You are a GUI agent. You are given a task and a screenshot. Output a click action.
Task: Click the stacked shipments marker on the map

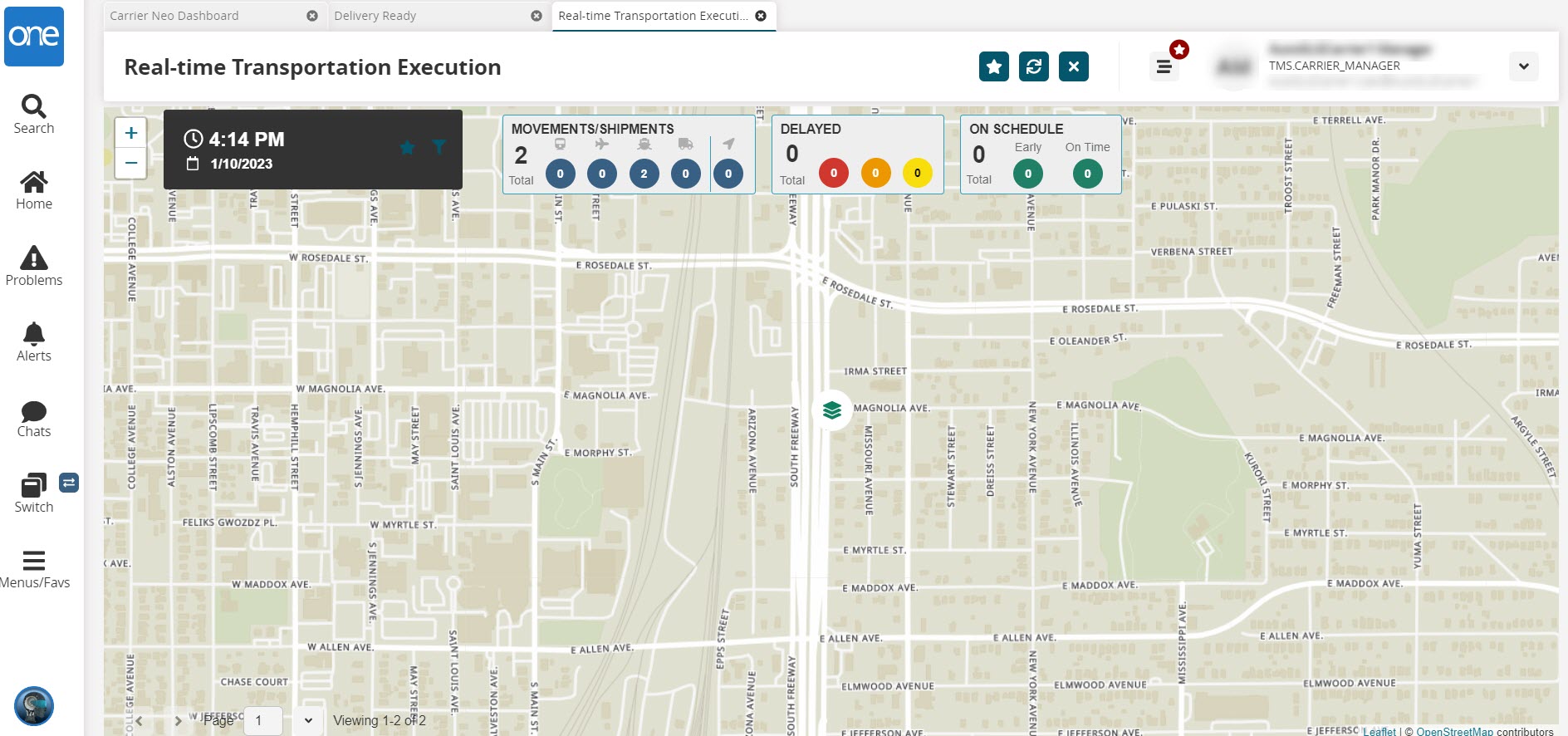(x=832, y=410)
